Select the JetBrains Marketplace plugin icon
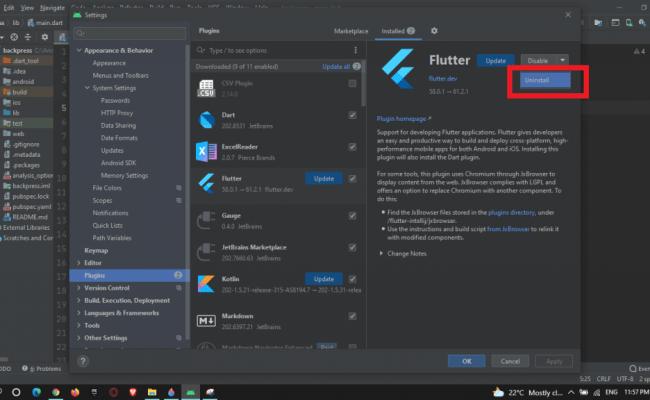 click(206, 252)
